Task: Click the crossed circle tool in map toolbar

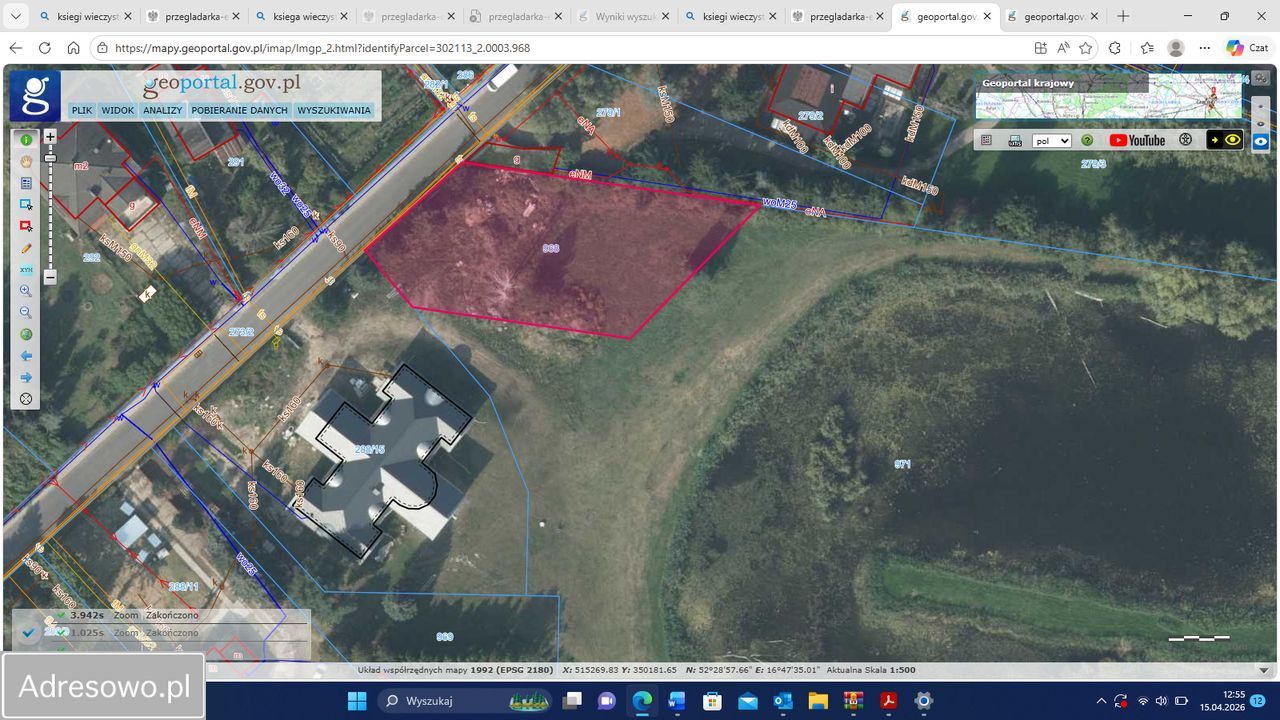Action: click(26, 399)
